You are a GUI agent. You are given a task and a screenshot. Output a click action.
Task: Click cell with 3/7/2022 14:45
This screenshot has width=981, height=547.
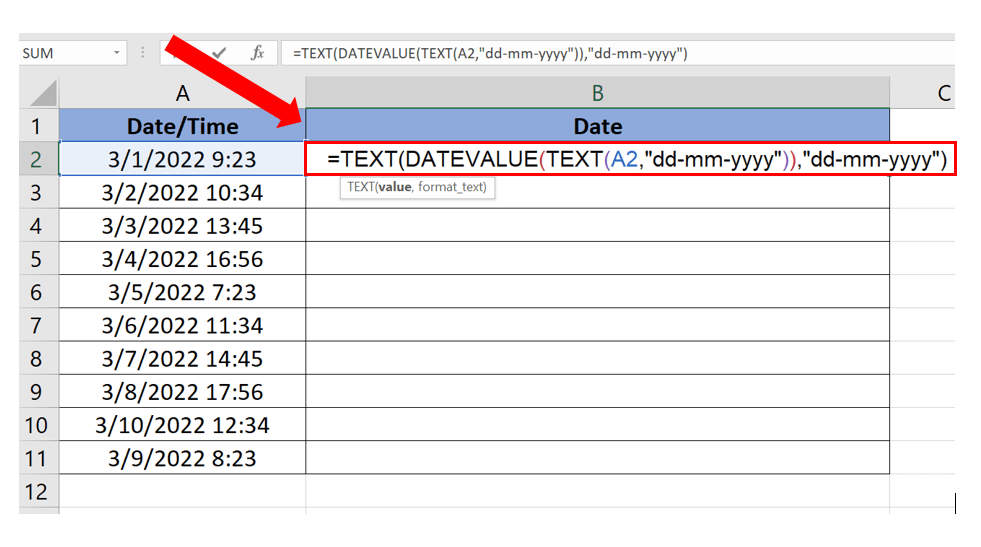pos(182,359)
